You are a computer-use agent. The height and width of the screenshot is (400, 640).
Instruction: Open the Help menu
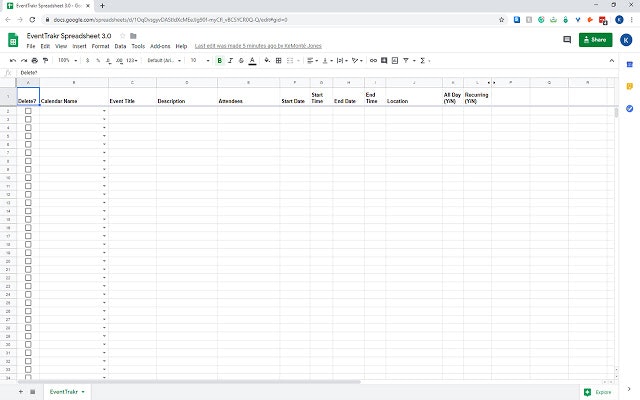181,46
